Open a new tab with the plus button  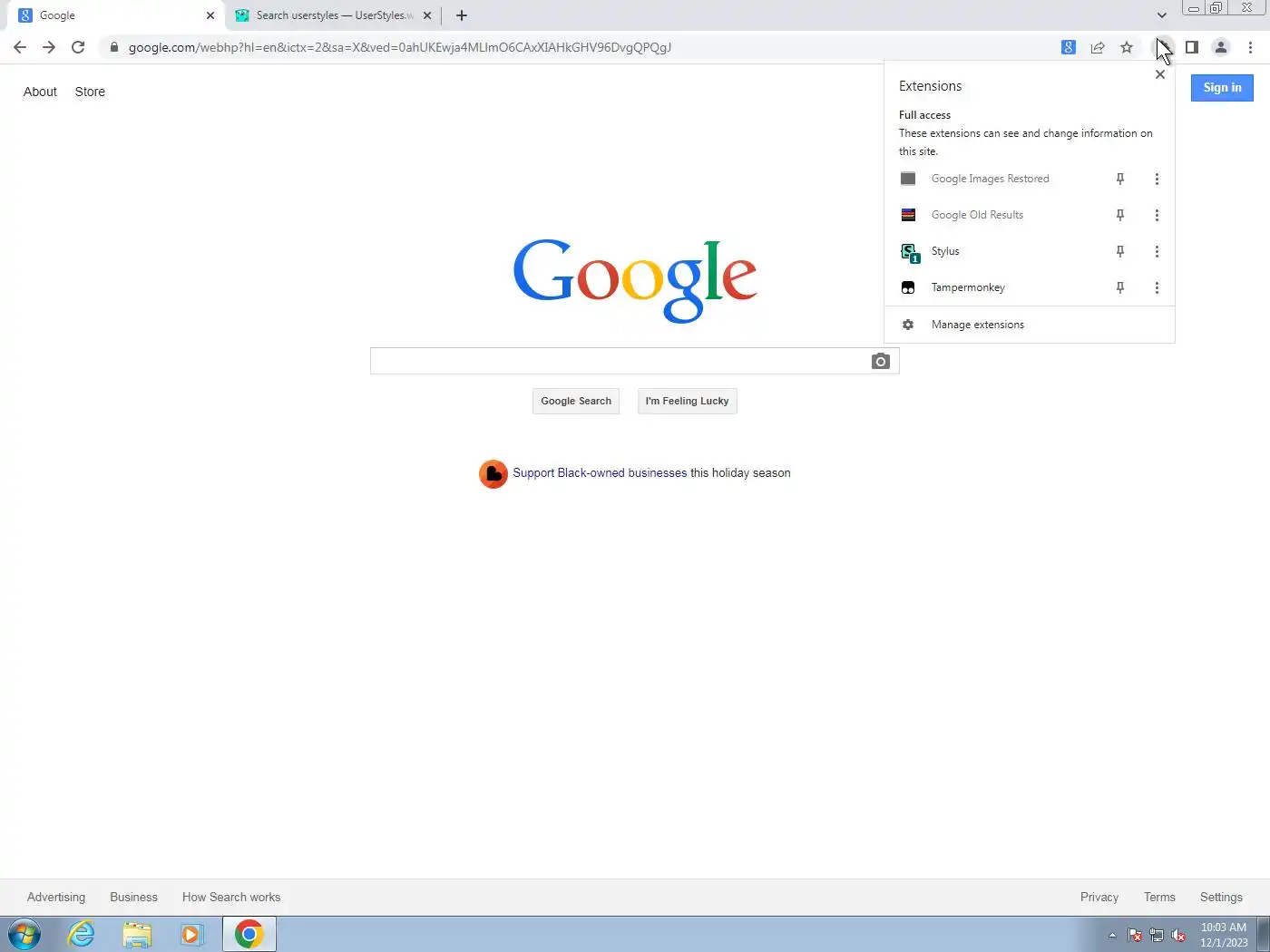pyautogui.click(x=461, y=15)
